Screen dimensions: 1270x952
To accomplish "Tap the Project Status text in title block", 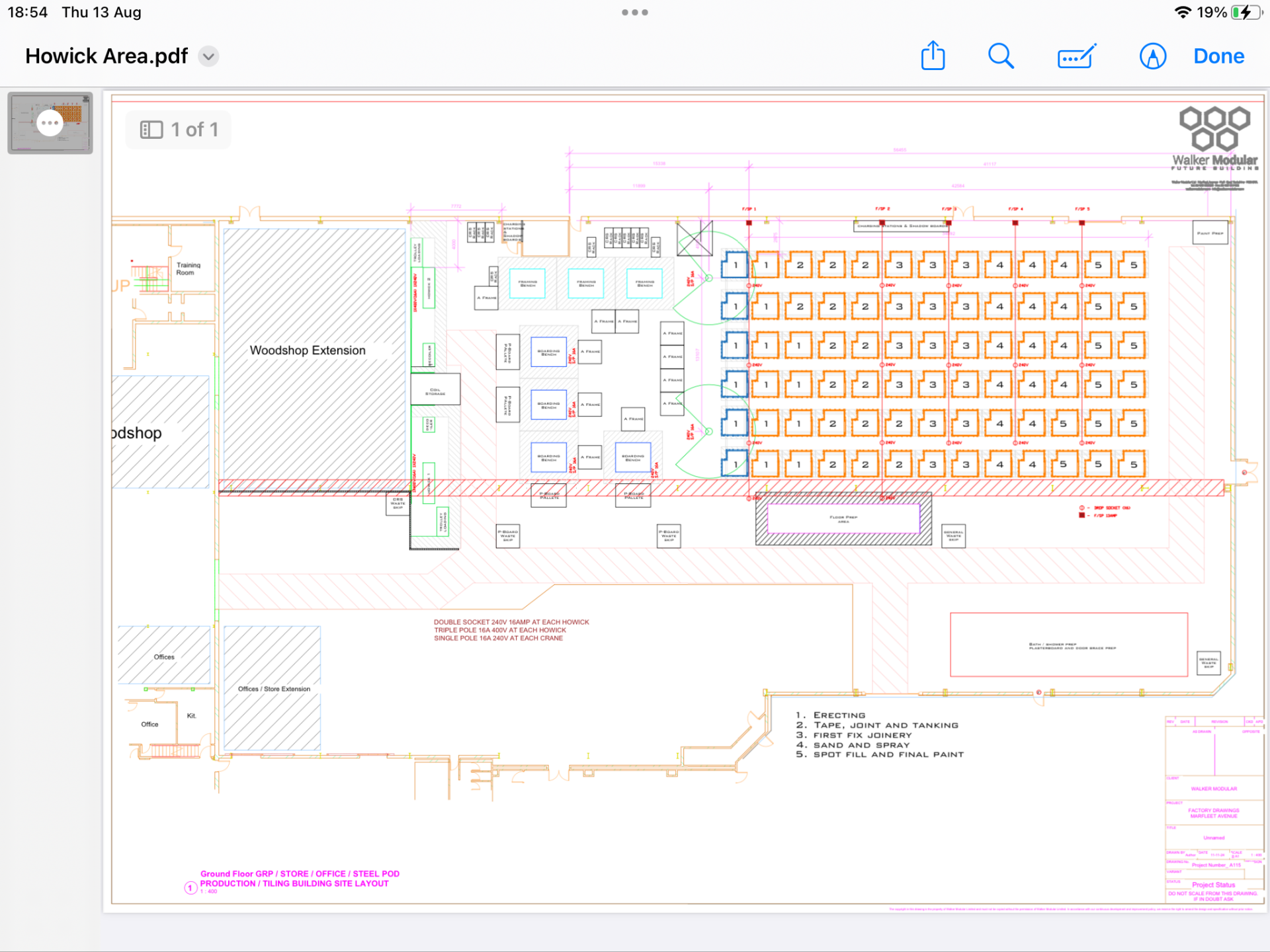I will click(x=1213, y=885).
